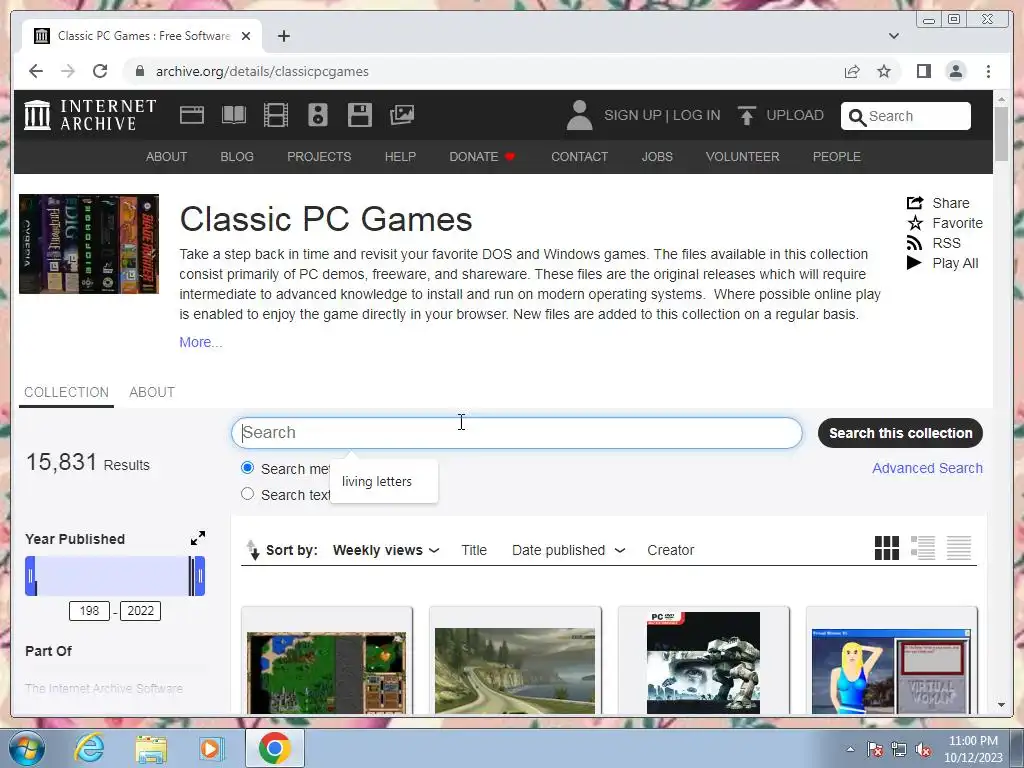The image size is (1024, 768).
Task: Sort results by Creator
Action: (x=671, y=551)
